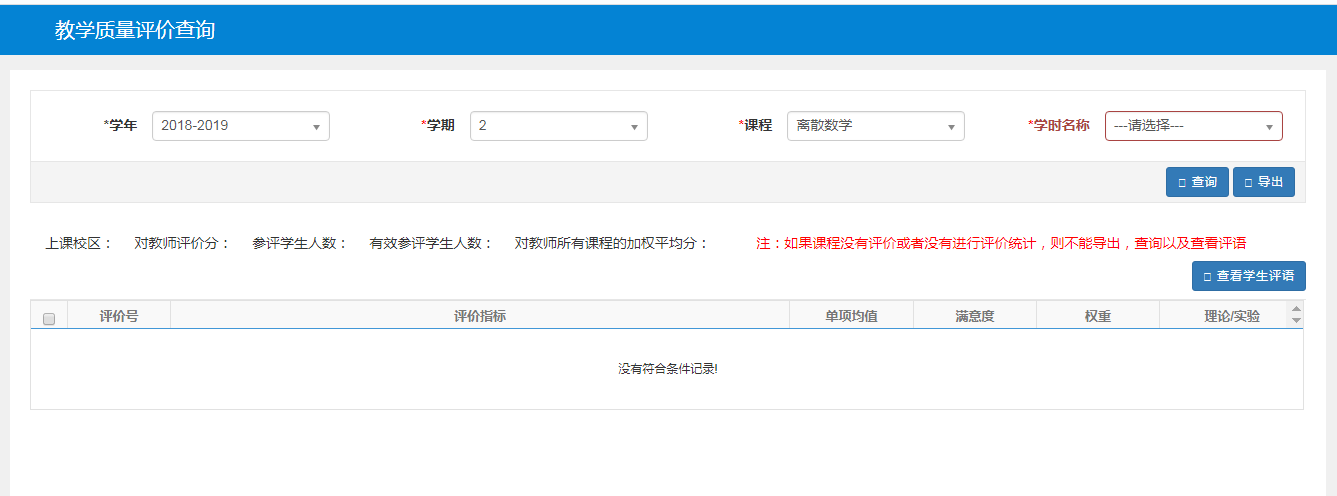Image resolution: width=1337 pixels, height=496 pixels.
Task: Click the 对教师评价分 label
Action: 182,243
